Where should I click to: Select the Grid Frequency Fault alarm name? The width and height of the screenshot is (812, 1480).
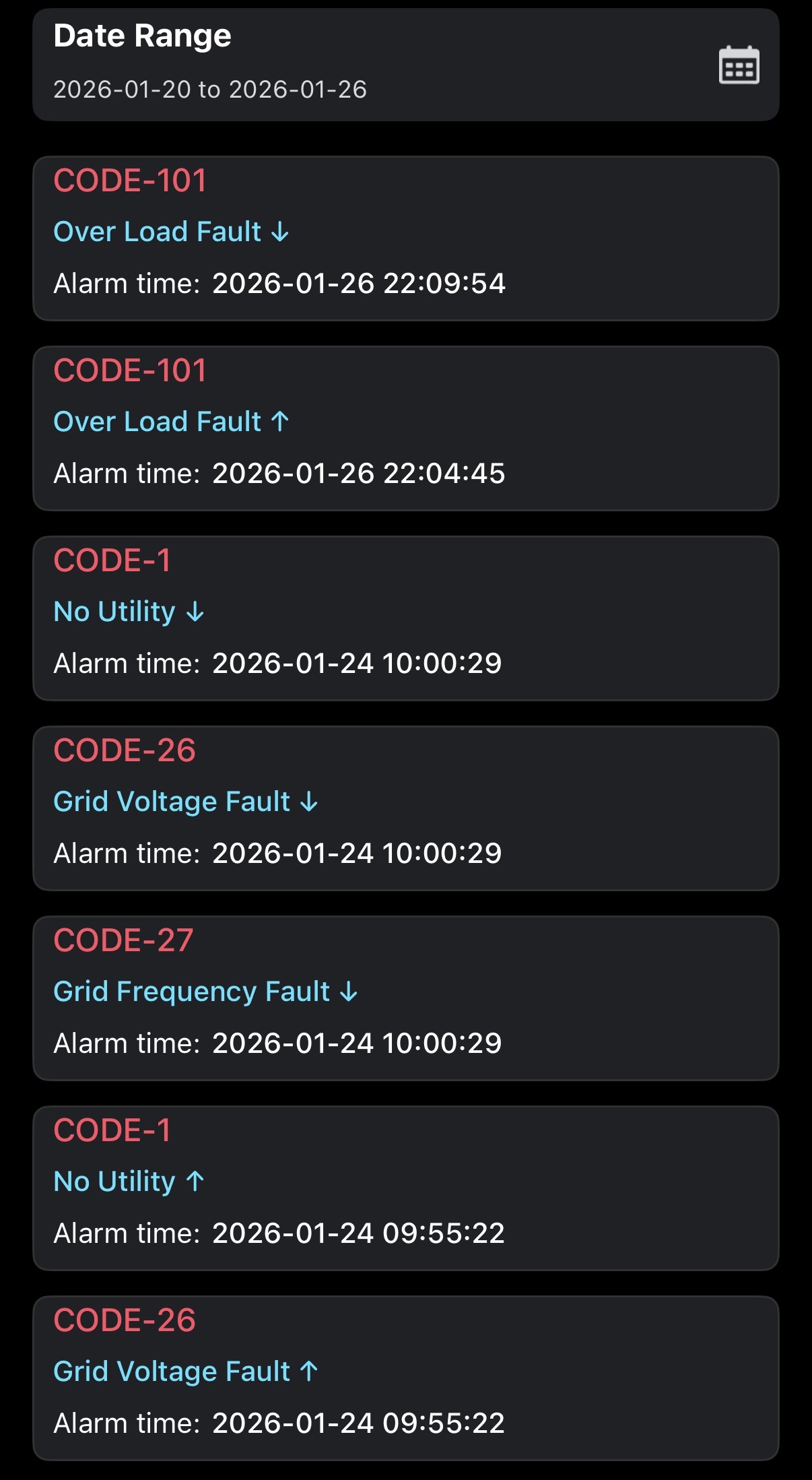[191, 992]
